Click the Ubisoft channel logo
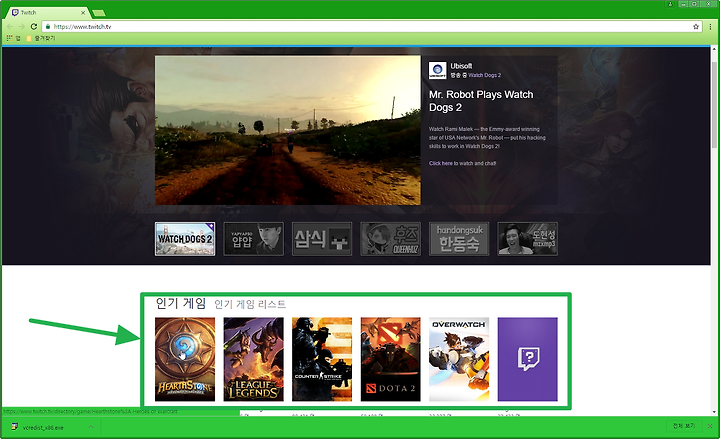 [x=438, y=71]
